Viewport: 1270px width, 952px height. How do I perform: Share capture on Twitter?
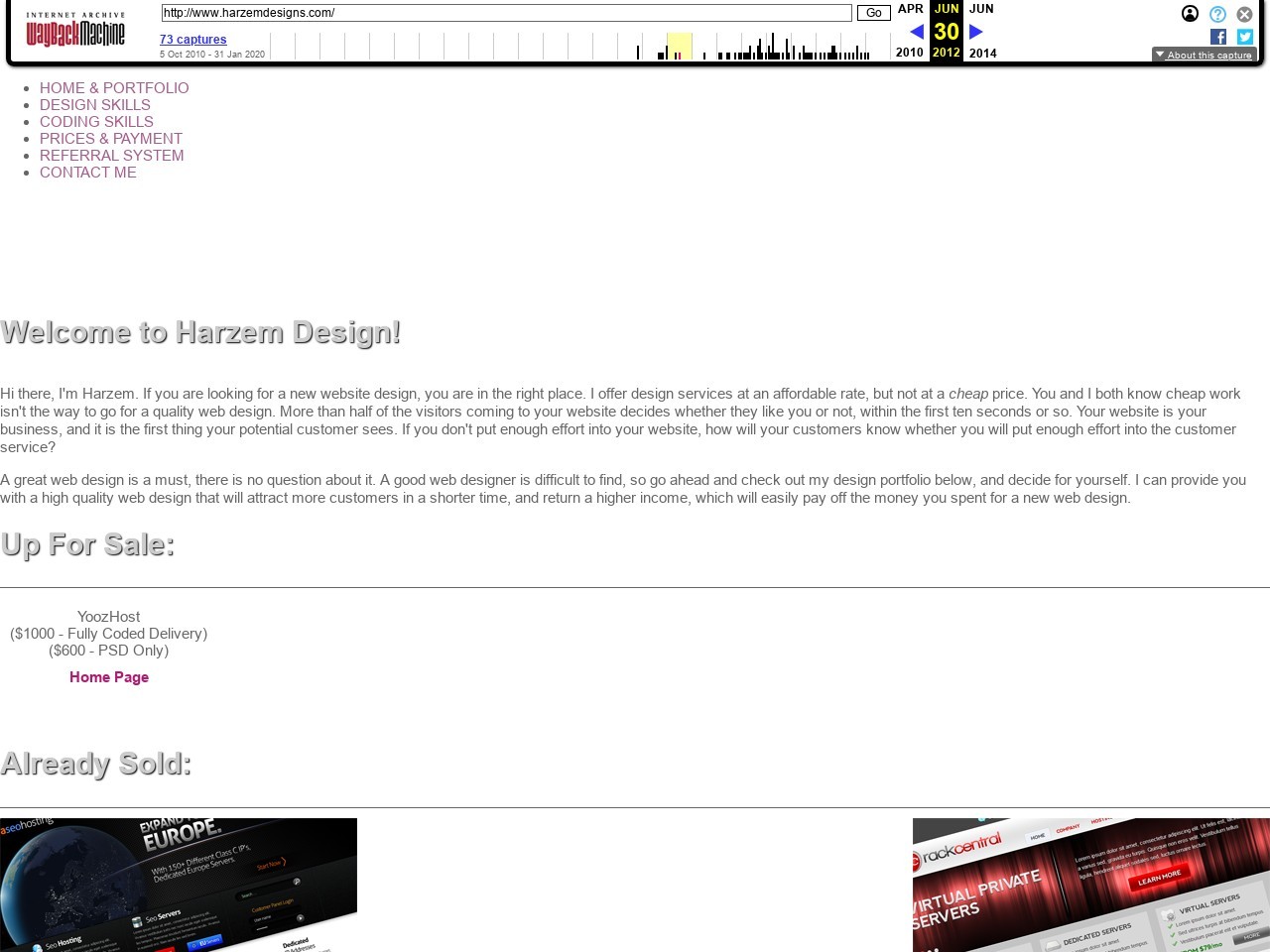click(1245, 37)
